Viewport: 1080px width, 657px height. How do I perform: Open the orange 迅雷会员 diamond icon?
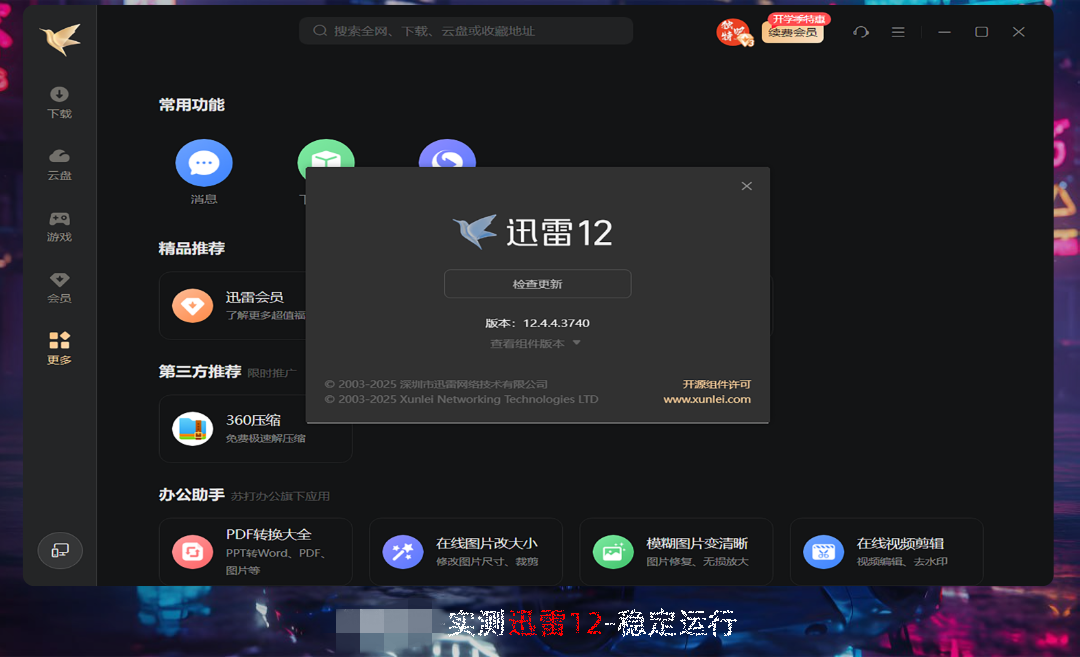pyautogui.click(x=193, y=306)
